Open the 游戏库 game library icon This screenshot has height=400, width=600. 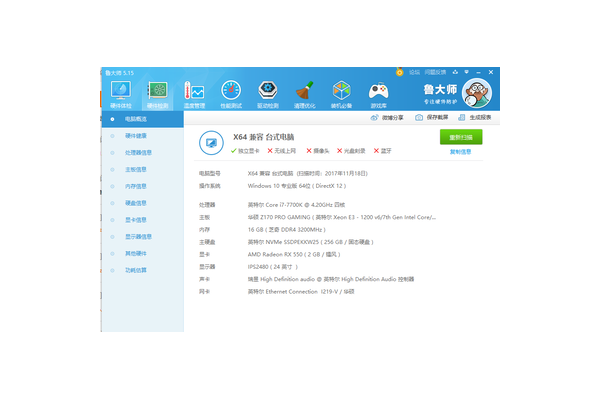[379, 92]
